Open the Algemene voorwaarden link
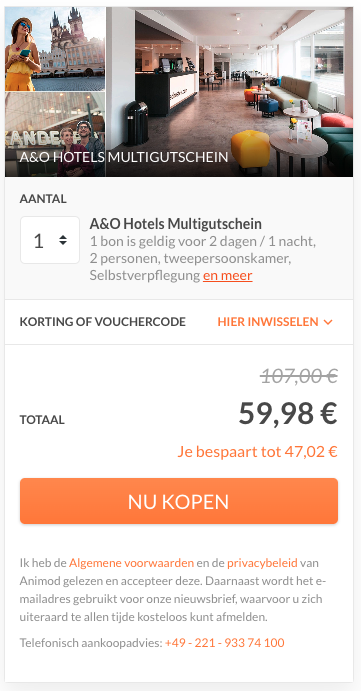 [131, 563]
